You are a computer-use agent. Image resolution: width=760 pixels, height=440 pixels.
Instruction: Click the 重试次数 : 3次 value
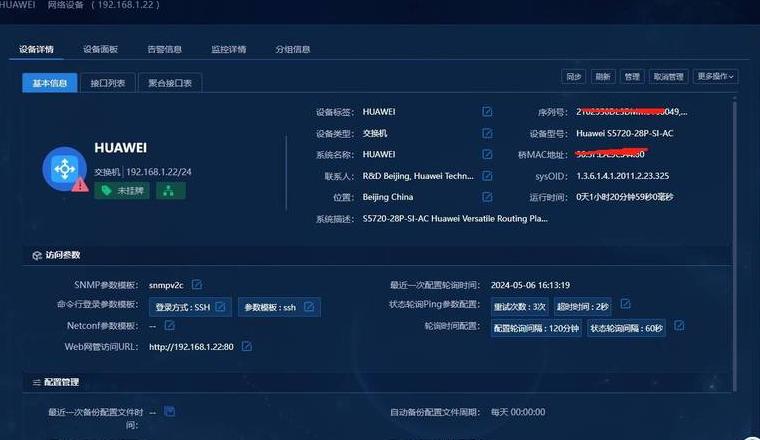click(520, 307)
